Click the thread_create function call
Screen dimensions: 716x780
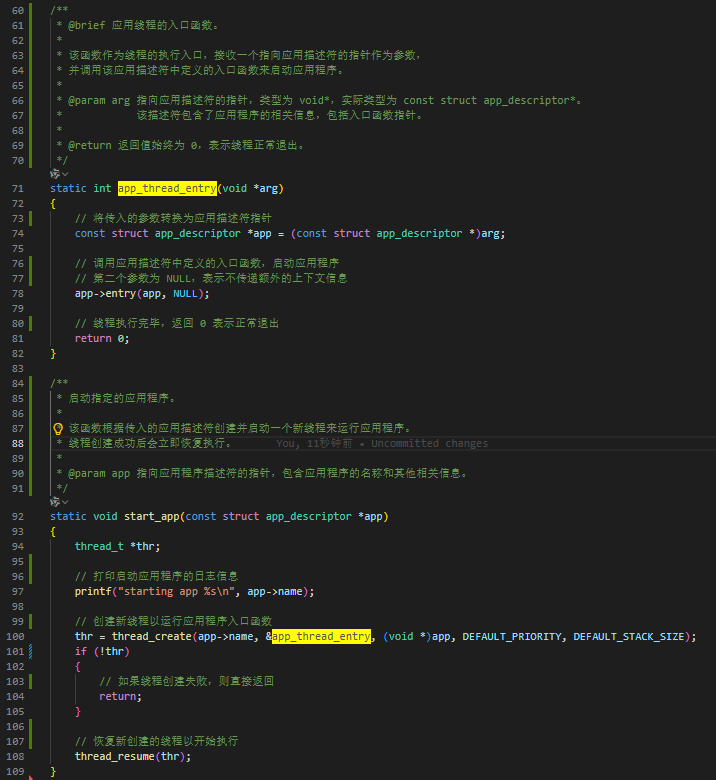click(152, 636)
